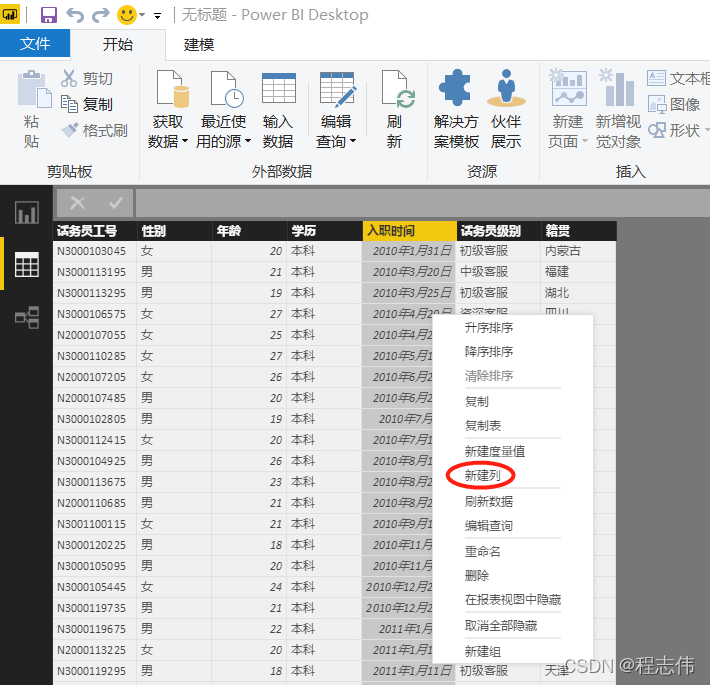The image size is (710, 685).
Task: Select the 性别 column header
Action: click(174, 231)
